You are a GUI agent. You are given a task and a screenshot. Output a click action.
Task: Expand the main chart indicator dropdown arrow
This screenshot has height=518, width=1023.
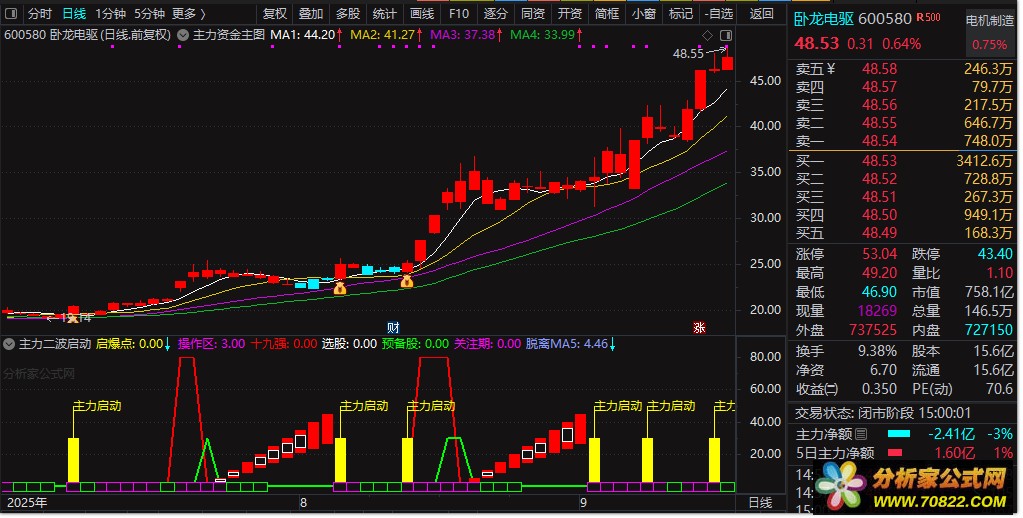point(183,35)
